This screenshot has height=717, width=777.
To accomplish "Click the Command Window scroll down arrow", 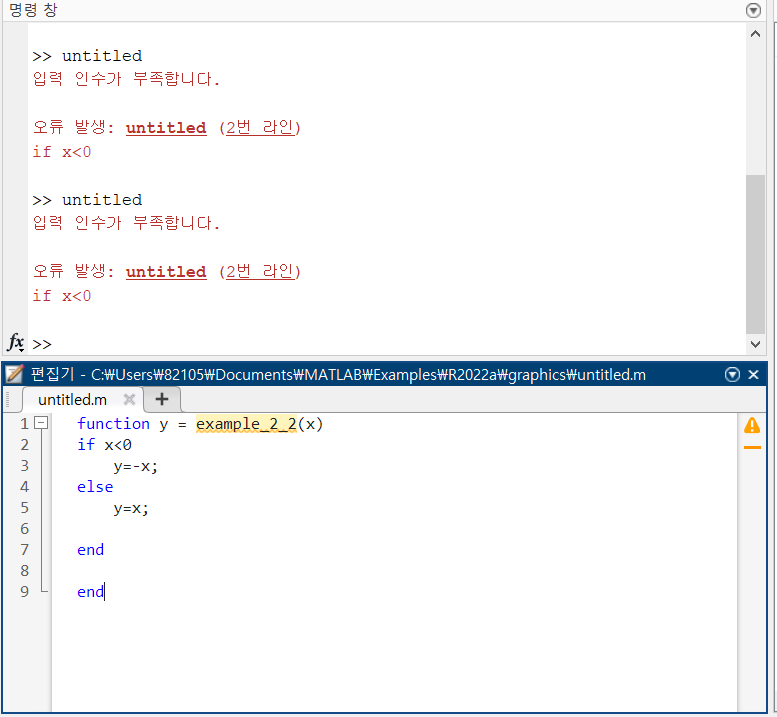I will coord(755,344).
